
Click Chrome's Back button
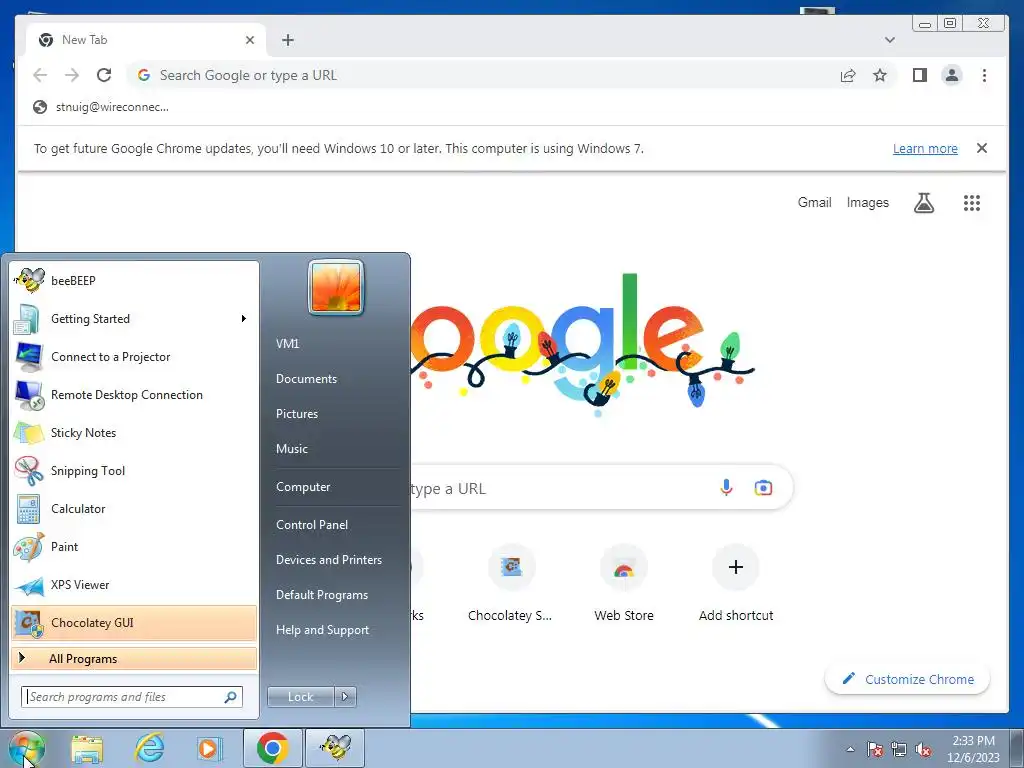(x=40, y=75)
